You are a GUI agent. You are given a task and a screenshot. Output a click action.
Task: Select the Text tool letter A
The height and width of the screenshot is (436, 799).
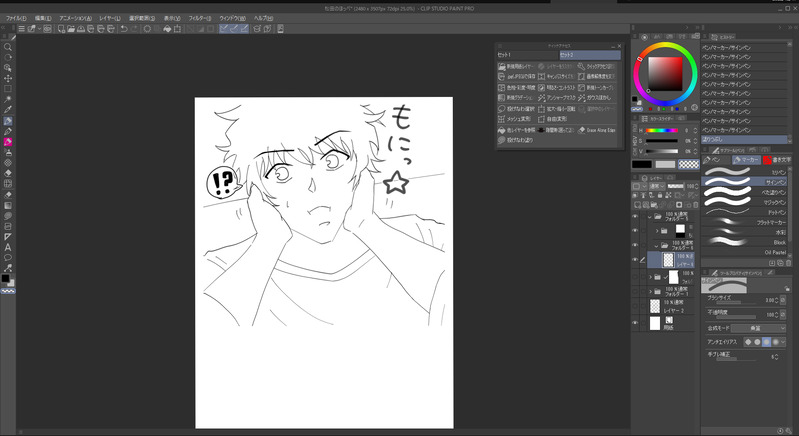pos(8,248)
